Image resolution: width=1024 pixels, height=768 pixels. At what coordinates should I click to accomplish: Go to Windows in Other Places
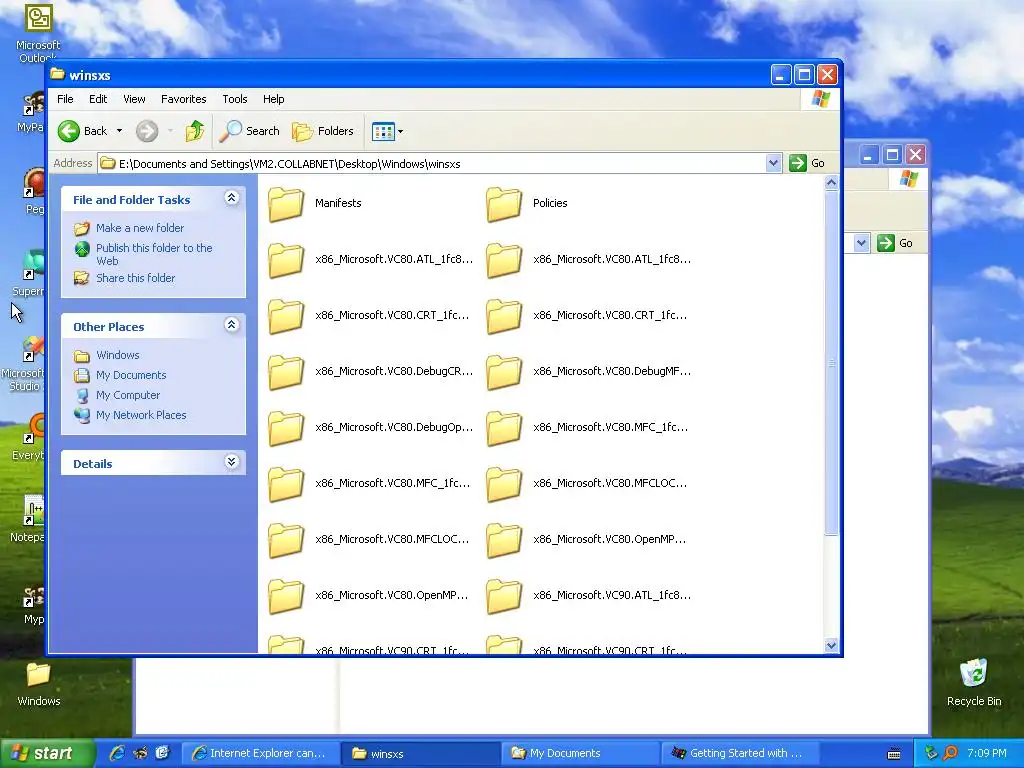click(118, 355)
